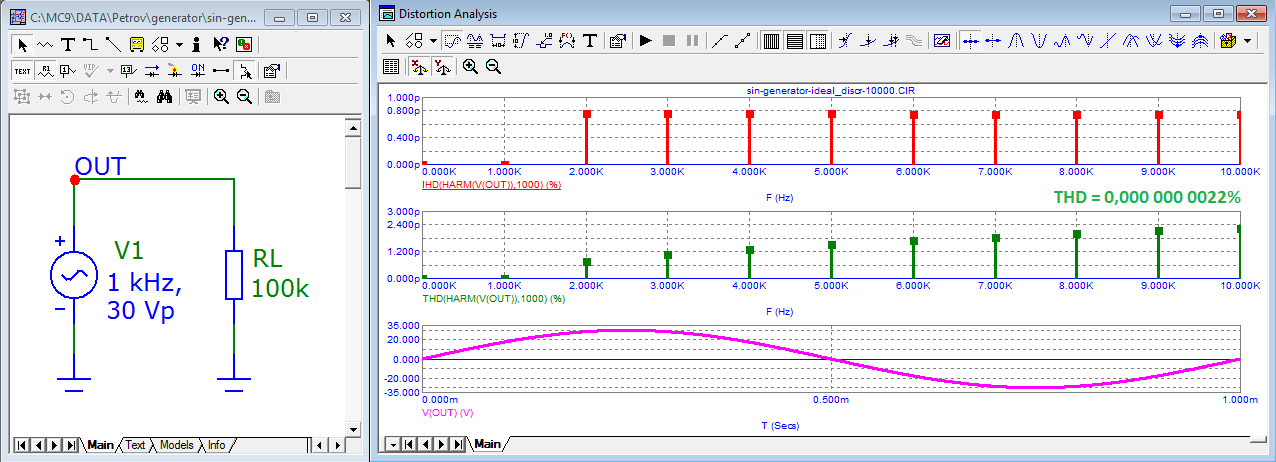Open Properties in schematic toolbar

(x=270, y=70)
